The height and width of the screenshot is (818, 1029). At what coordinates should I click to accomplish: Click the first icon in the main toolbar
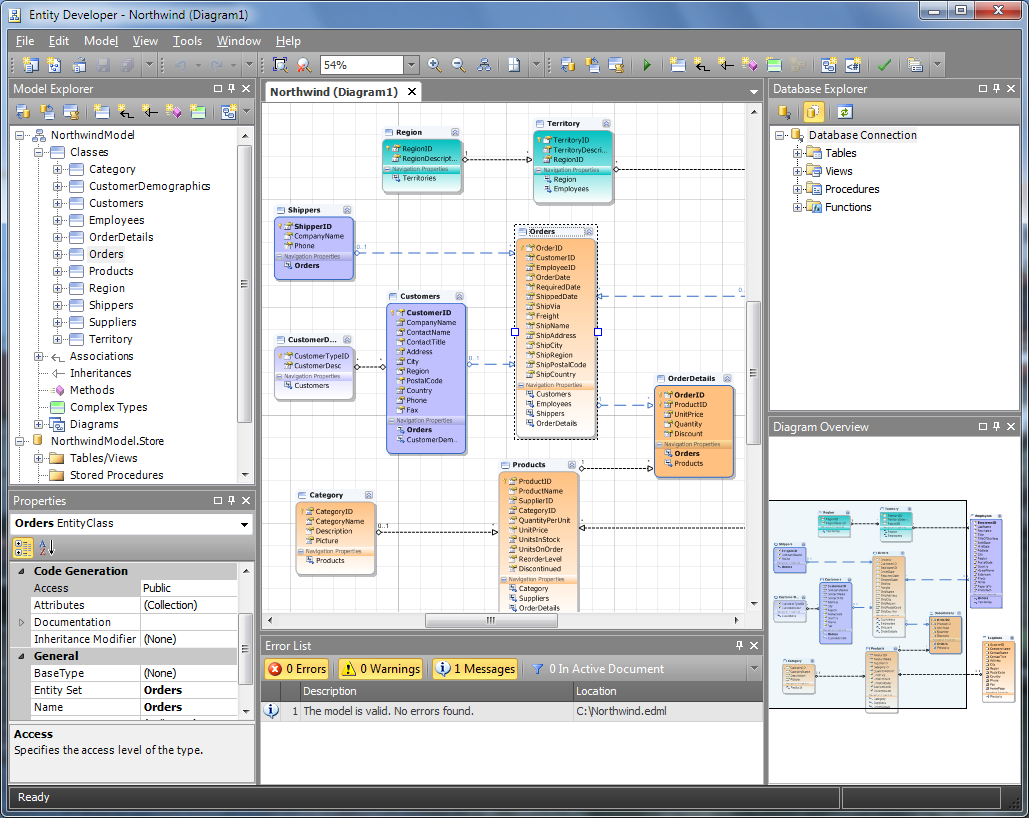click(31, 65)
